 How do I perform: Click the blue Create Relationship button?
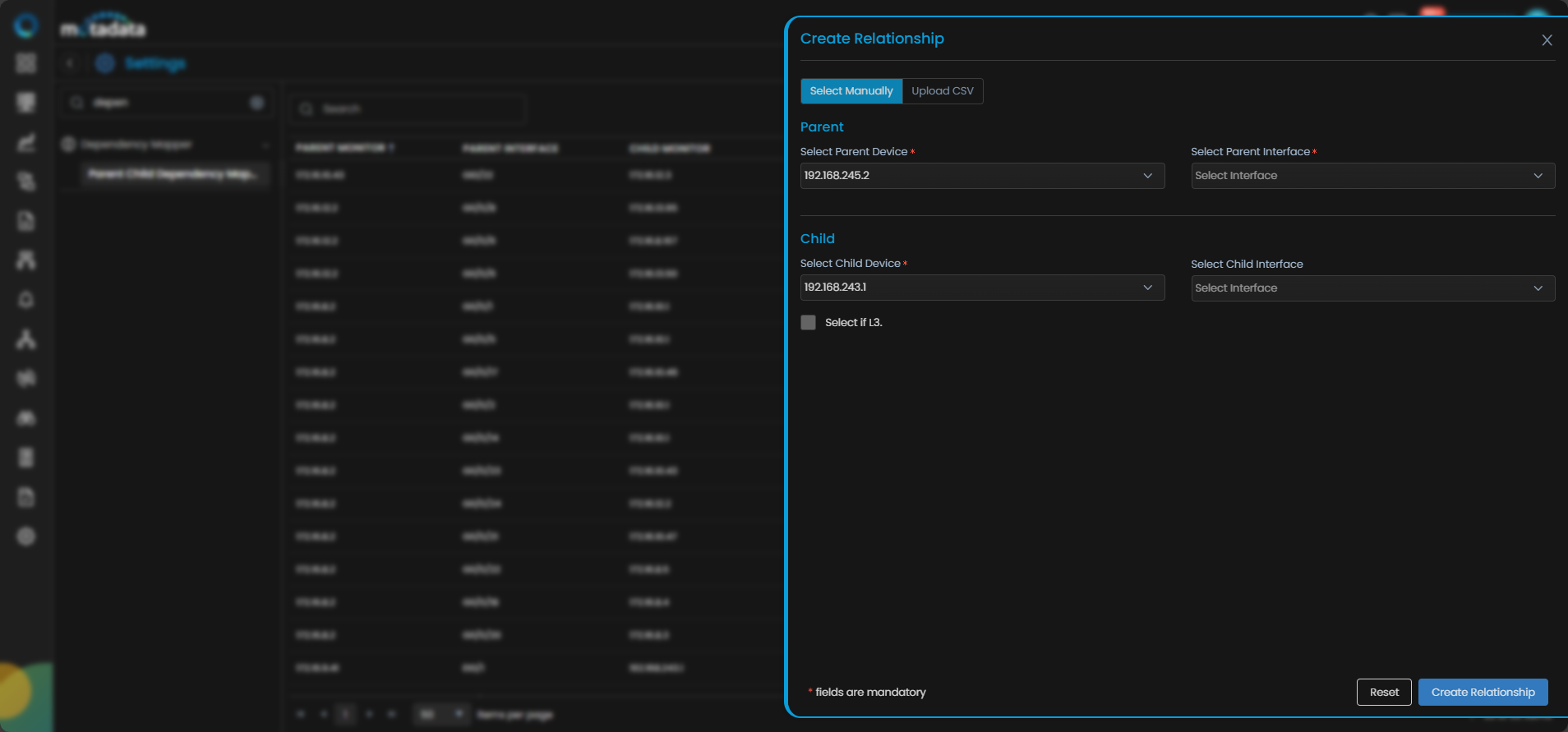[1483, 693]
